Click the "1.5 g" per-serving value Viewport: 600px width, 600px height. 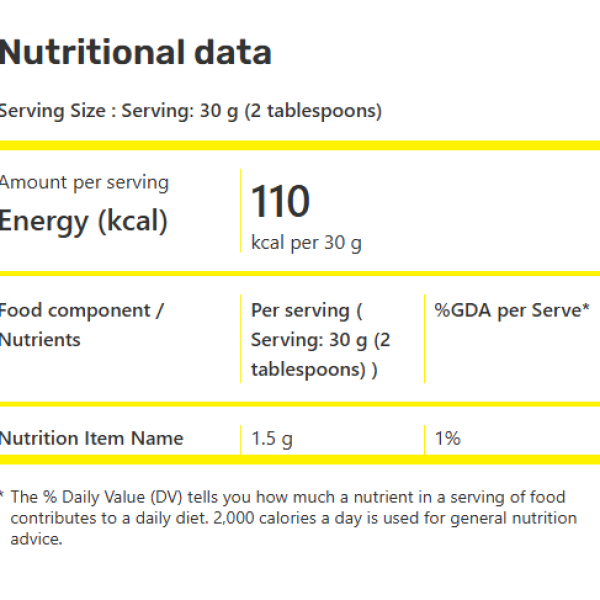pos(272,438)
